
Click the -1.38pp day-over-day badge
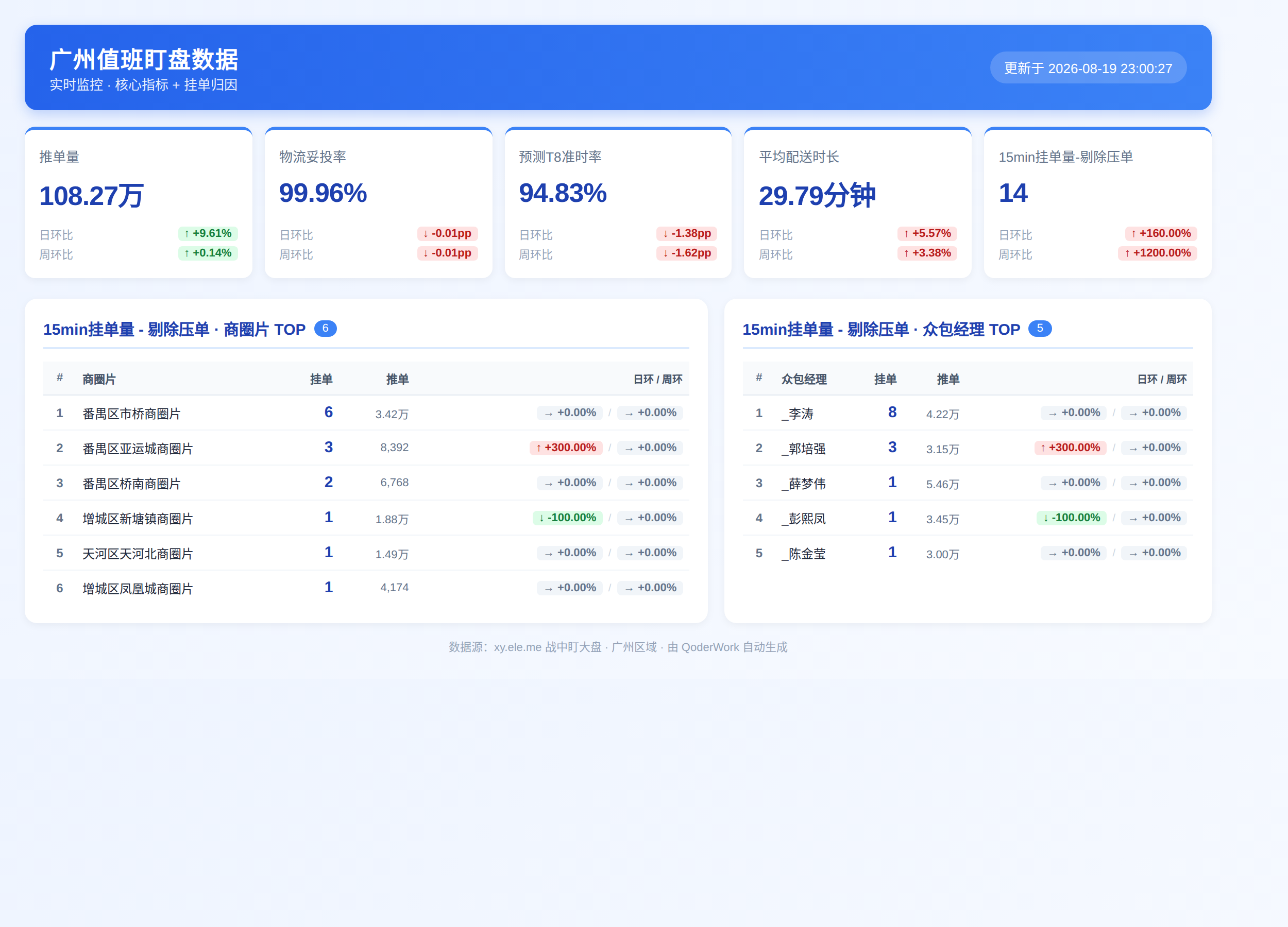(687, 233)
